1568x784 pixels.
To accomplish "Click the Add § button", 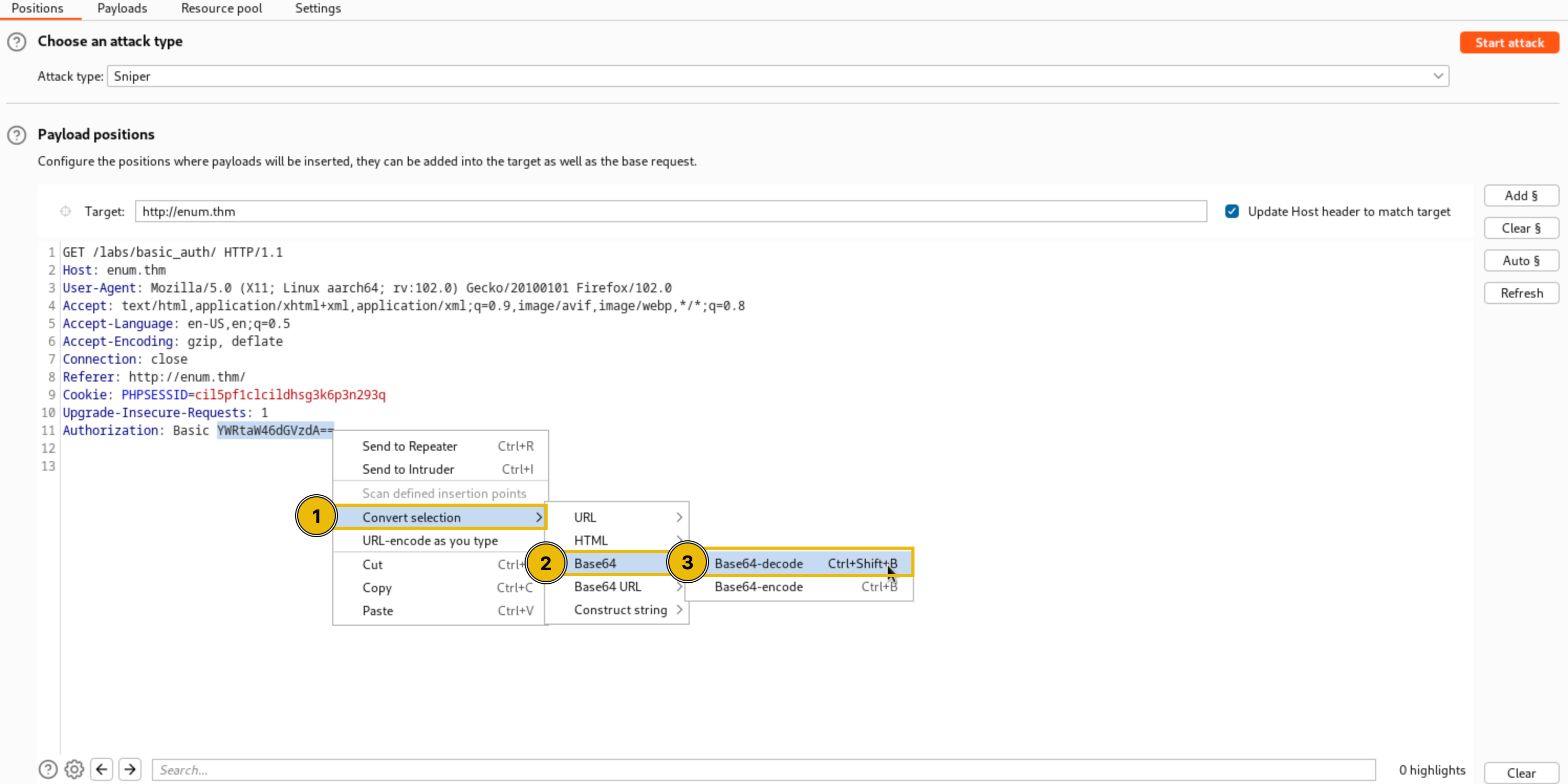I will pyautogui.click(x=1520, y=195).
